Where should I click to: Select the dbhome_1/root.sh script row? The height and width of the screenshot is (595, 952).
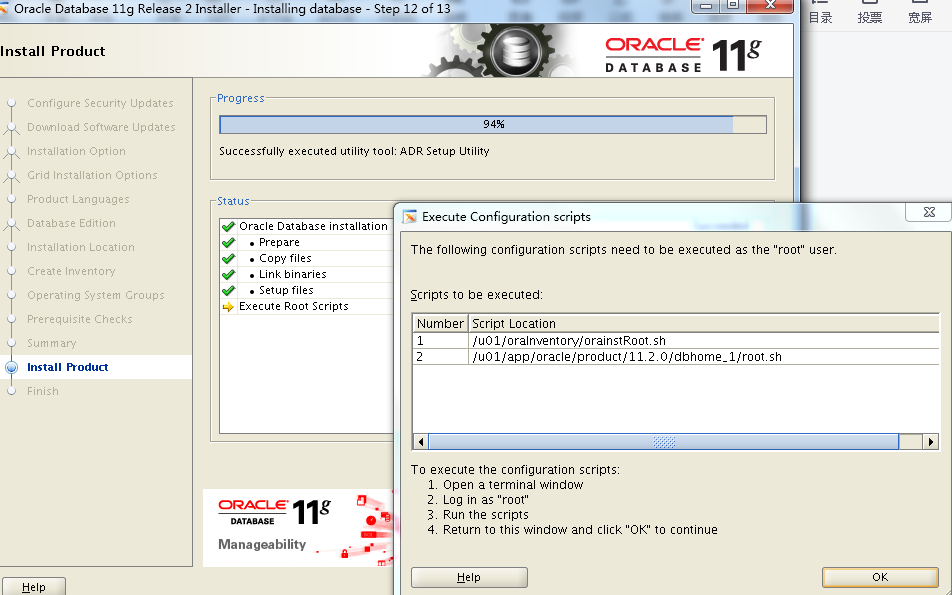tap(676, 356)
